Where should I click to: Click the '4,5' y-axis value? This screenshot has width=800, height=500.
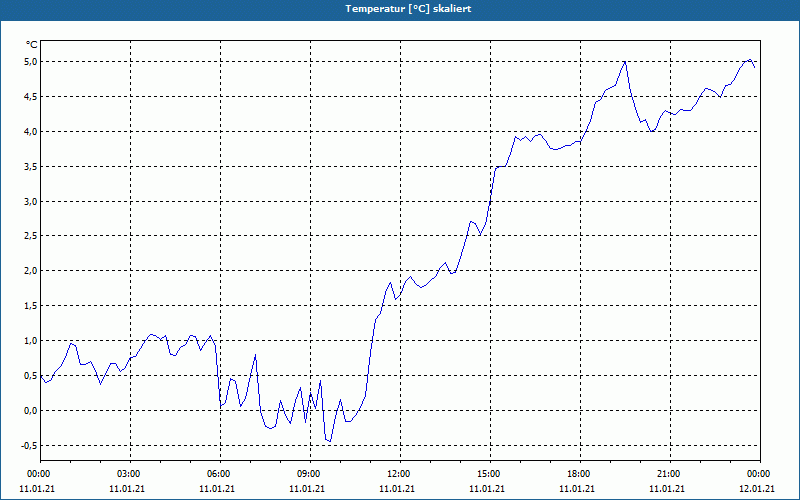point(32,96)
